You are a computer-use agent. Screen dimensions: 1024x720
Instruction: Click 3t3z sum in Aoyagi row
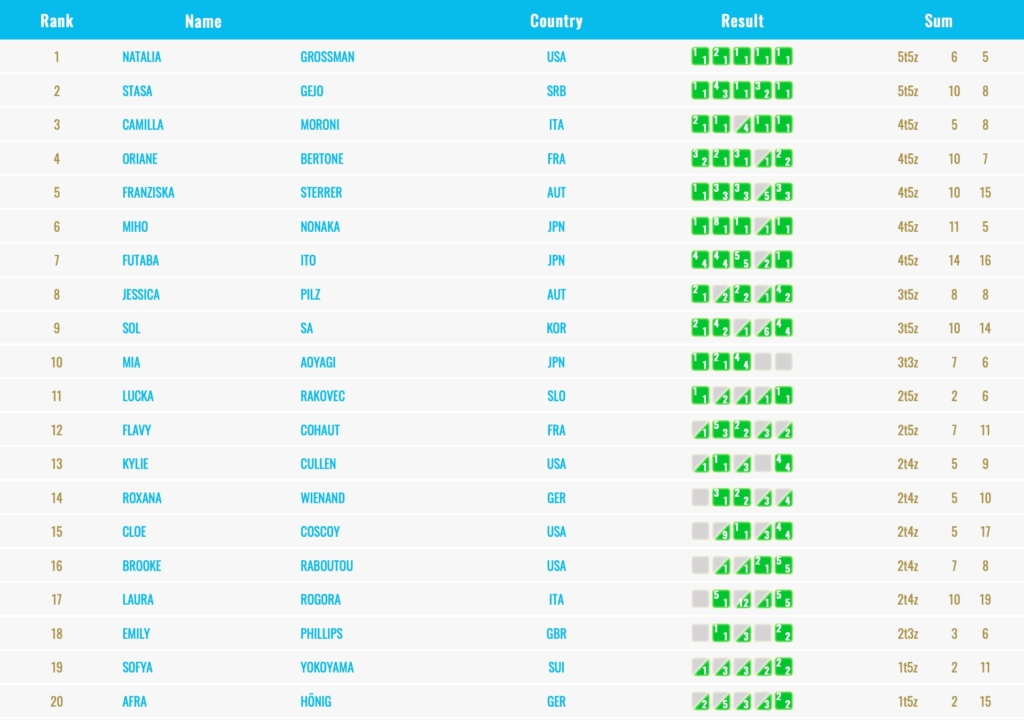click(908, 363)
